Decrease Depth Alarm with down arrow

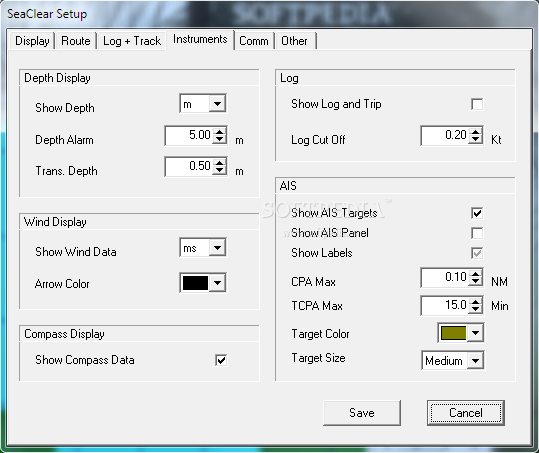tap(220, 140)
